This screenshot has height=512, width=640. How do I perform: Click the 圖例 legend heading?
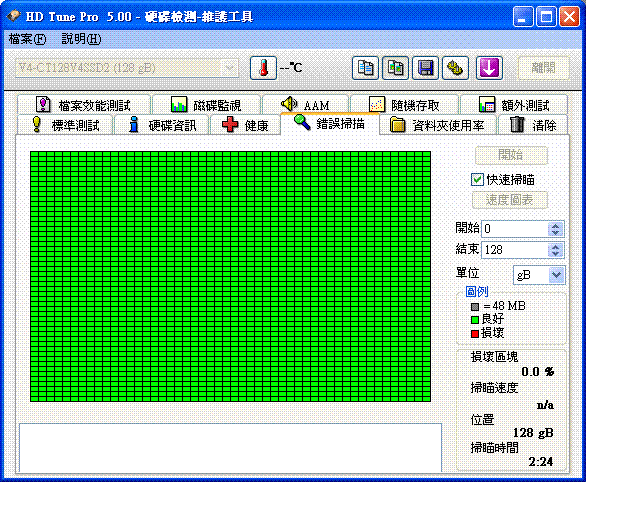click(x=477, y=292)
